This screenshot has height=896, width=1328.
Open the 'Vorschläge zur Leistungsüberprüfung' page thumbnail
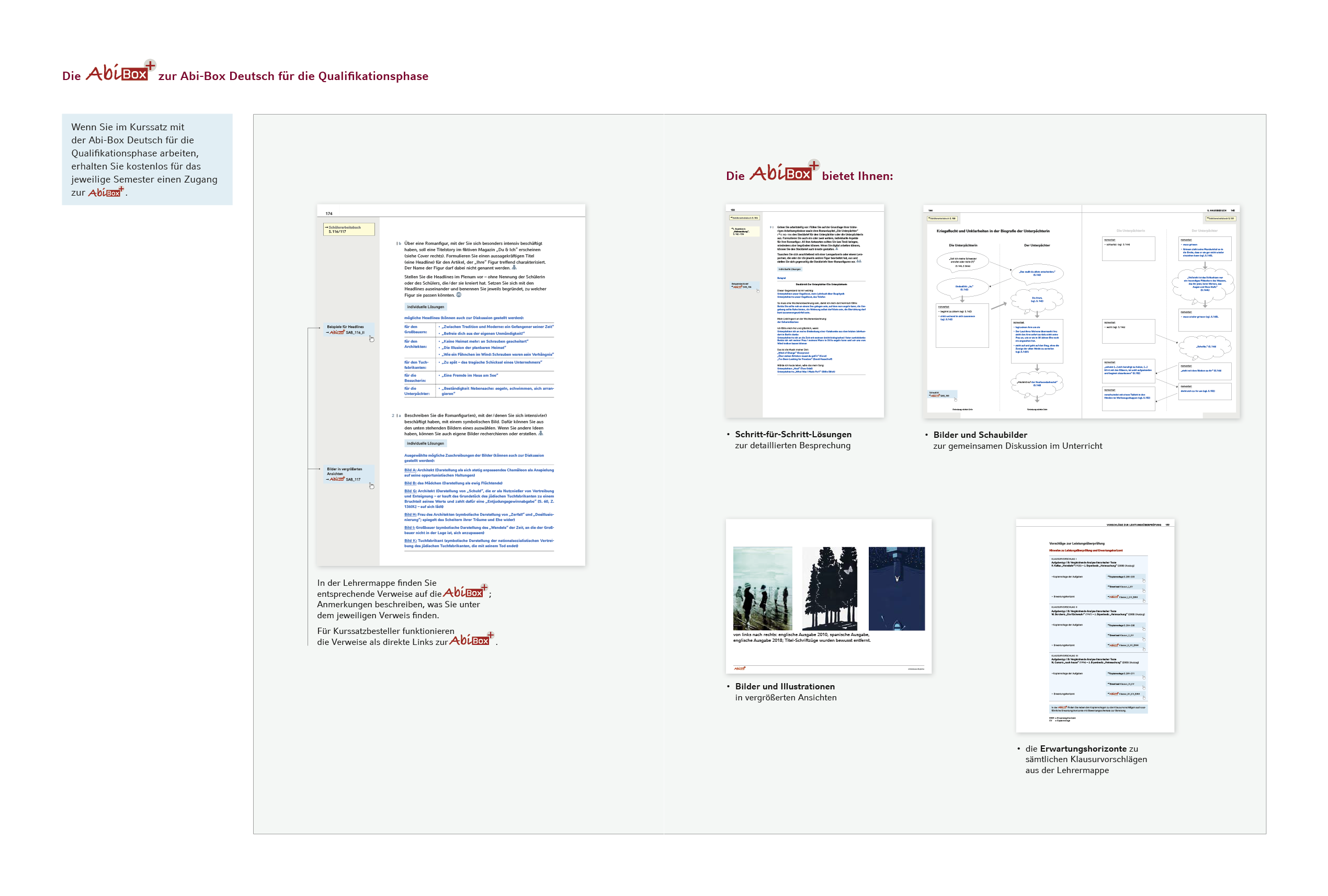point(1094,626)
